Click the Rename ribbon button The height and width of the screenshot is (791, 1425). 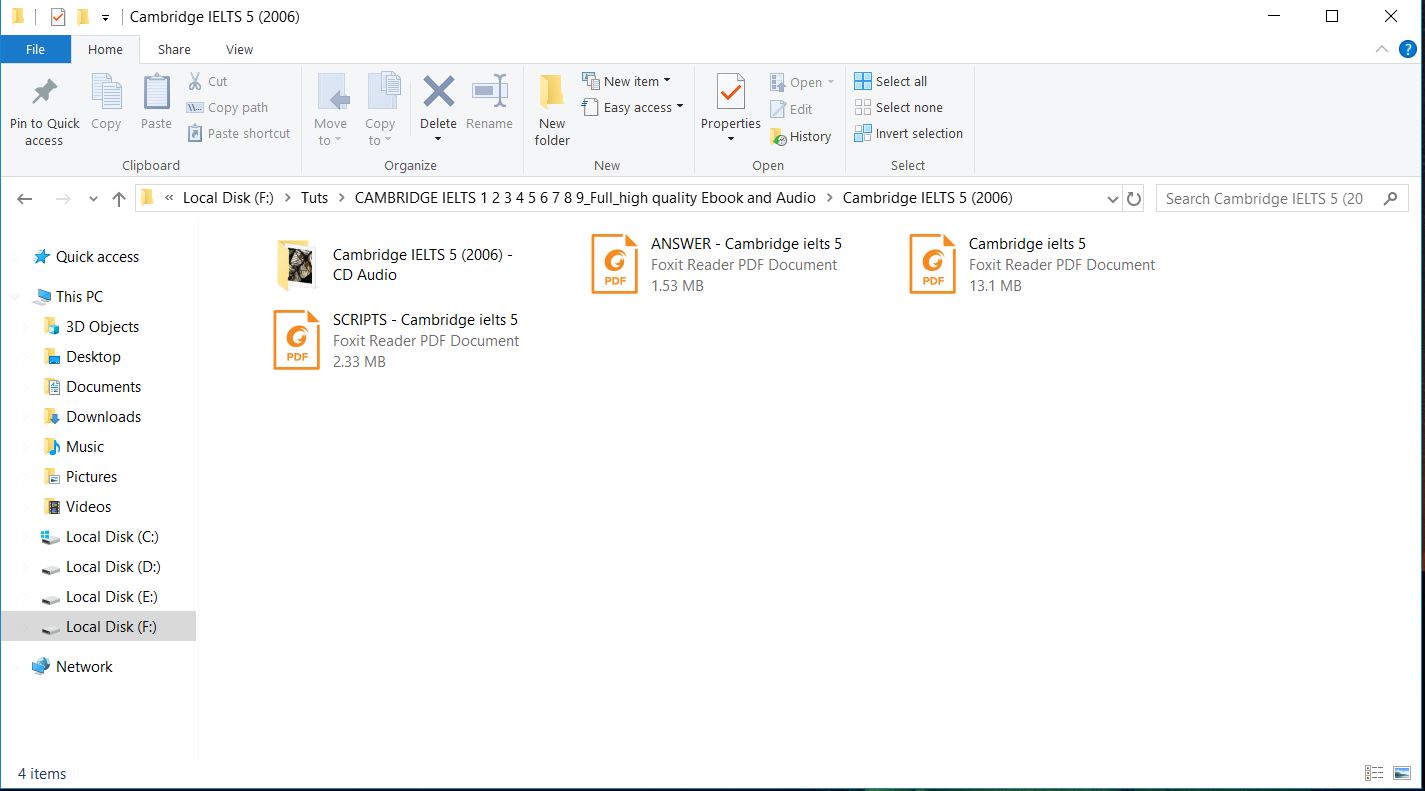pyautogui.click(x=489, y=103)
